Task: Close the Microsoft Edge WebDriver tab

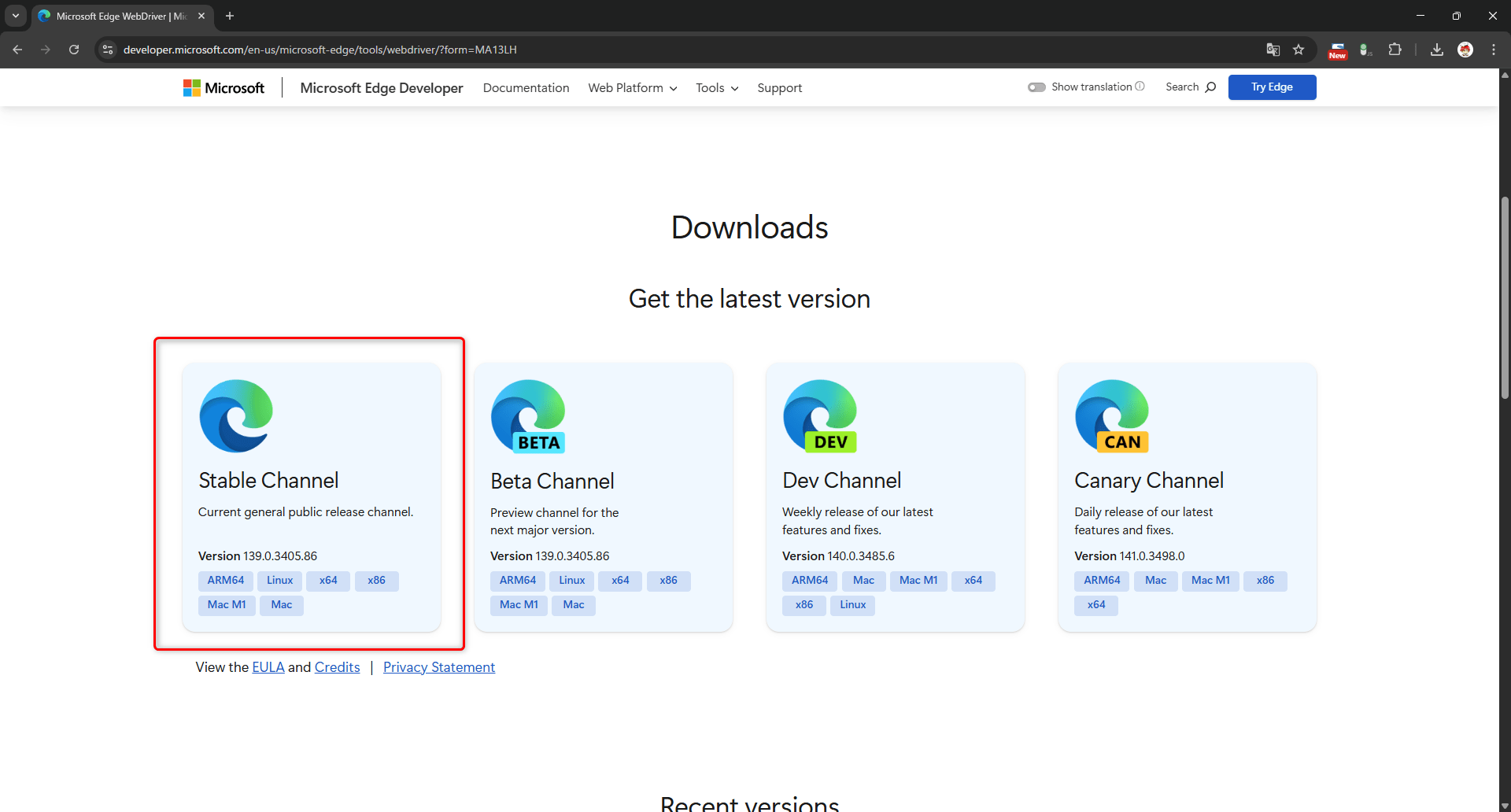Action: pyautogui.click(x=201, y=16)
